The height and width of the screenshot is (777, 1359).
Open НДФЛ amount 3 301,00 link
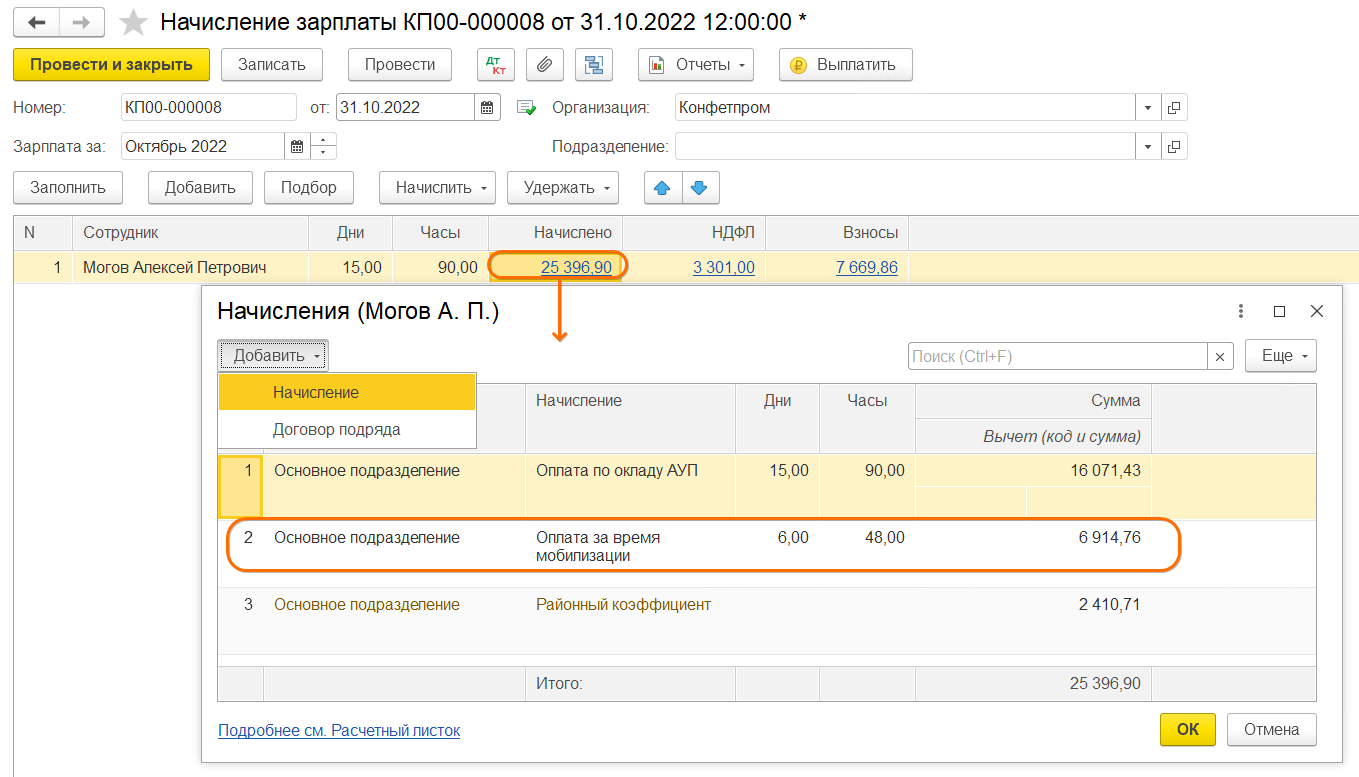pos(724,267)
